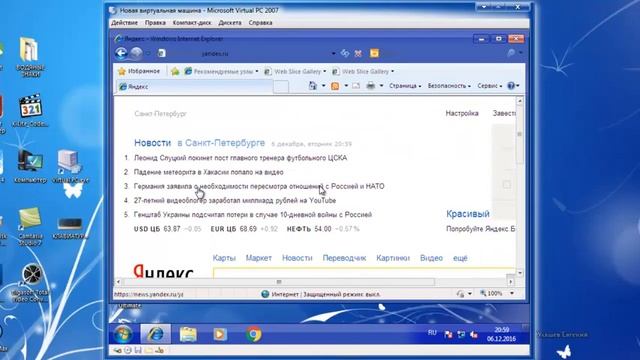Add to favorites bar star-arrow icon
Viewport: 640px width, 360px height.
(175, 71)
